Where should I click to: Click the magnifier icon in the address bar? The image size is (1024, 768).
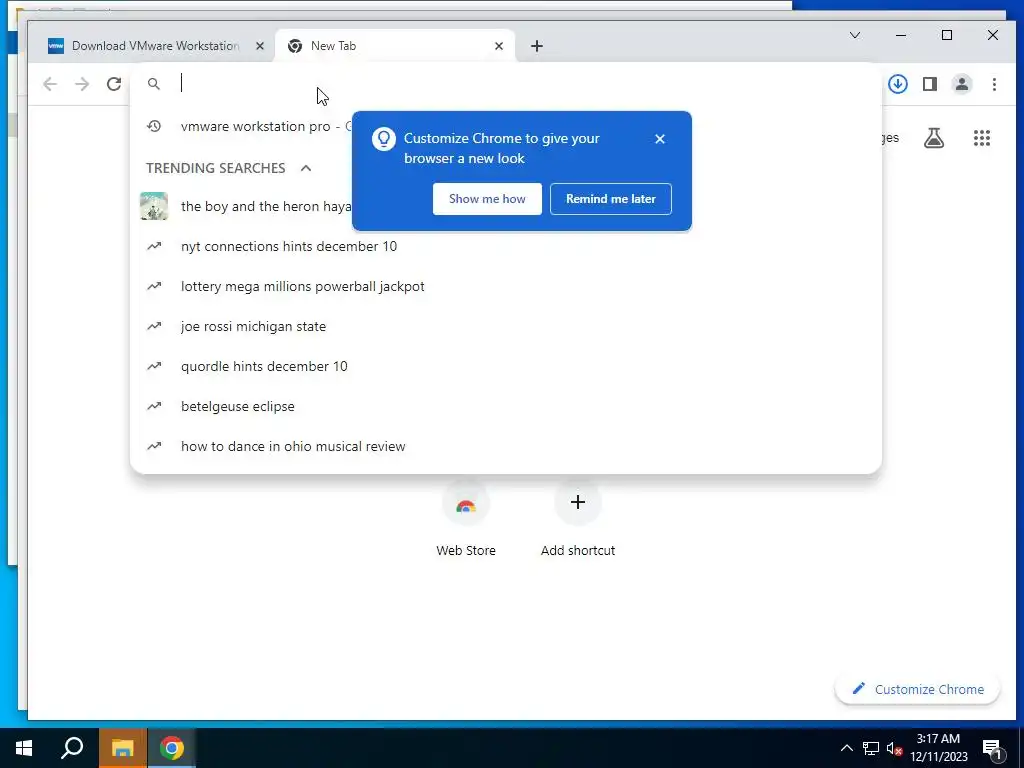click(x=153, y=84)
